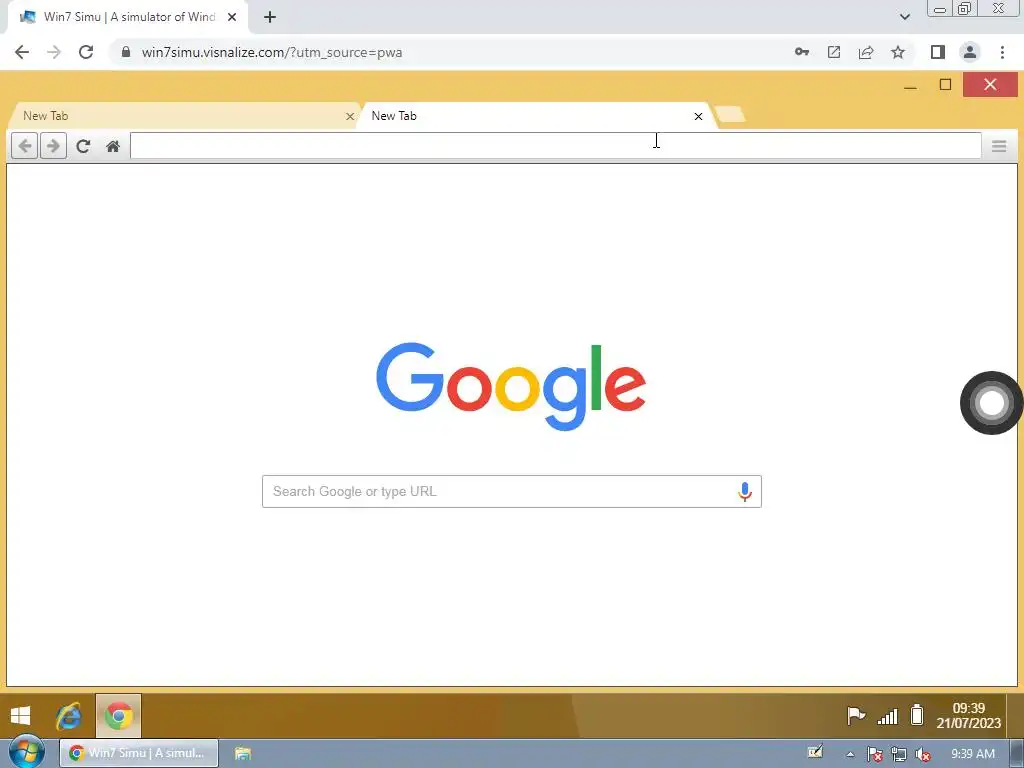Click the 9:39 AM system clock
1024x768 pixels.
click(972, 754)
